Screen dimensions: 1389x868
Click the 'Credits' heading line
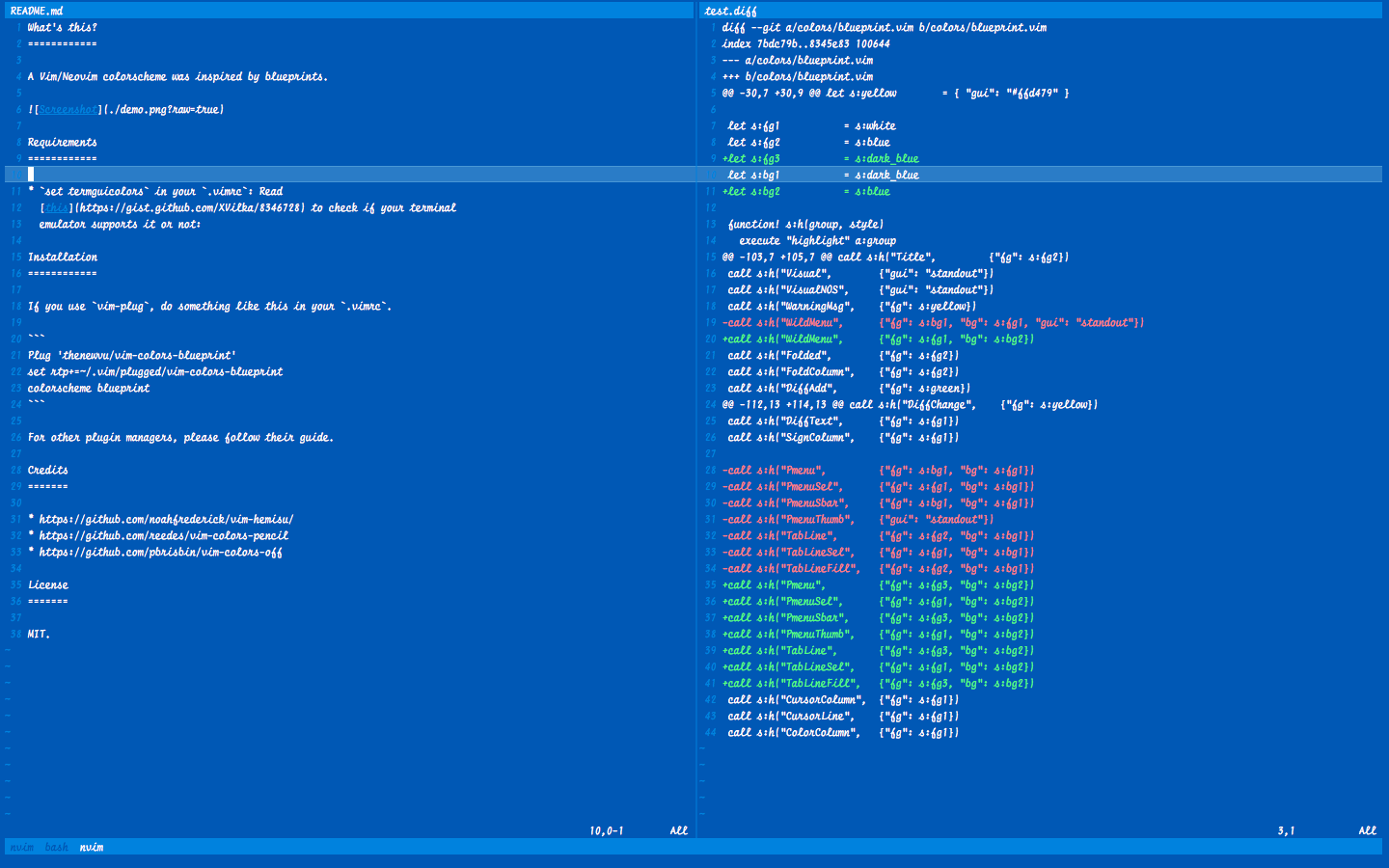pyautogui.click(x=47, y=470)
